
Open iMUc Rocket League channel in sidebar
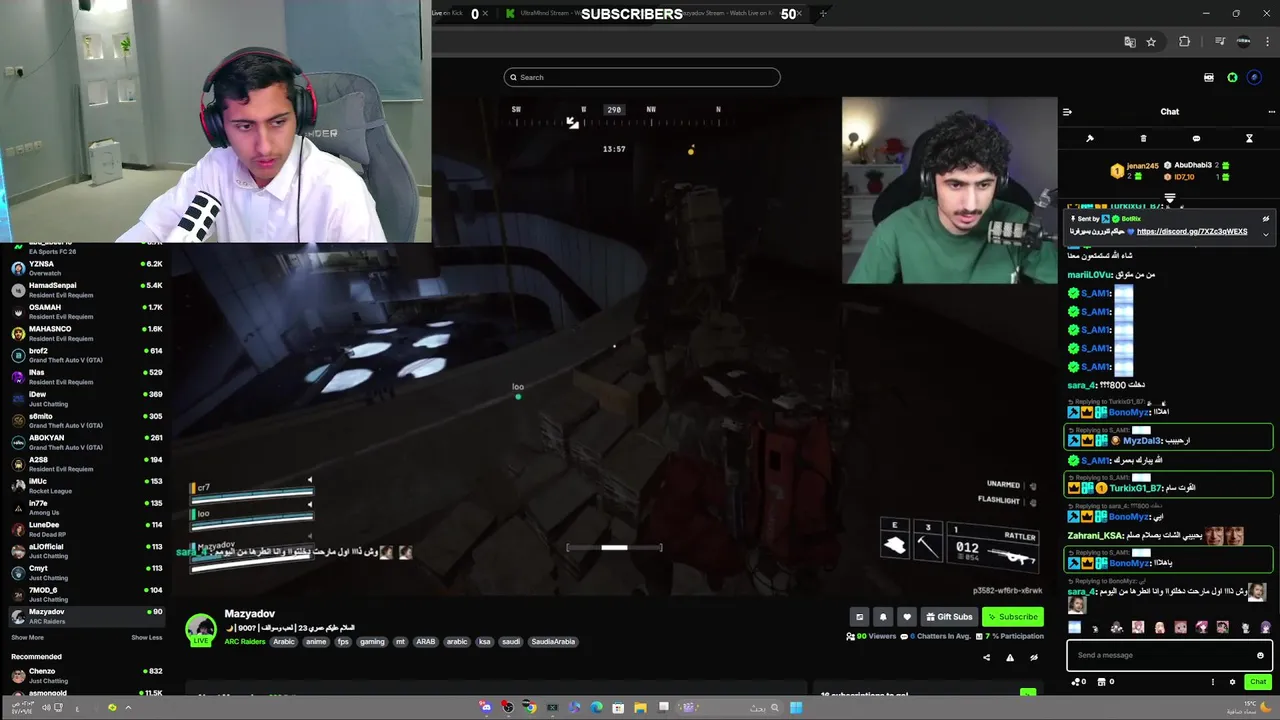(x=85, y=486)
